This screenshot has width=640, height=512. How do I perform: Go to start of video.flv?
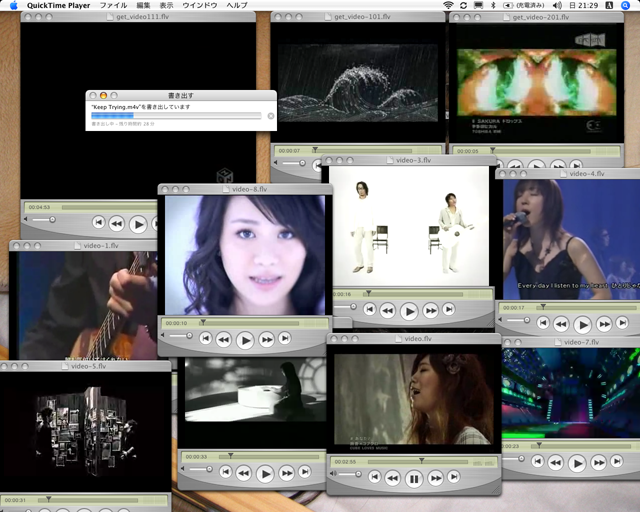tap(375, 476)
